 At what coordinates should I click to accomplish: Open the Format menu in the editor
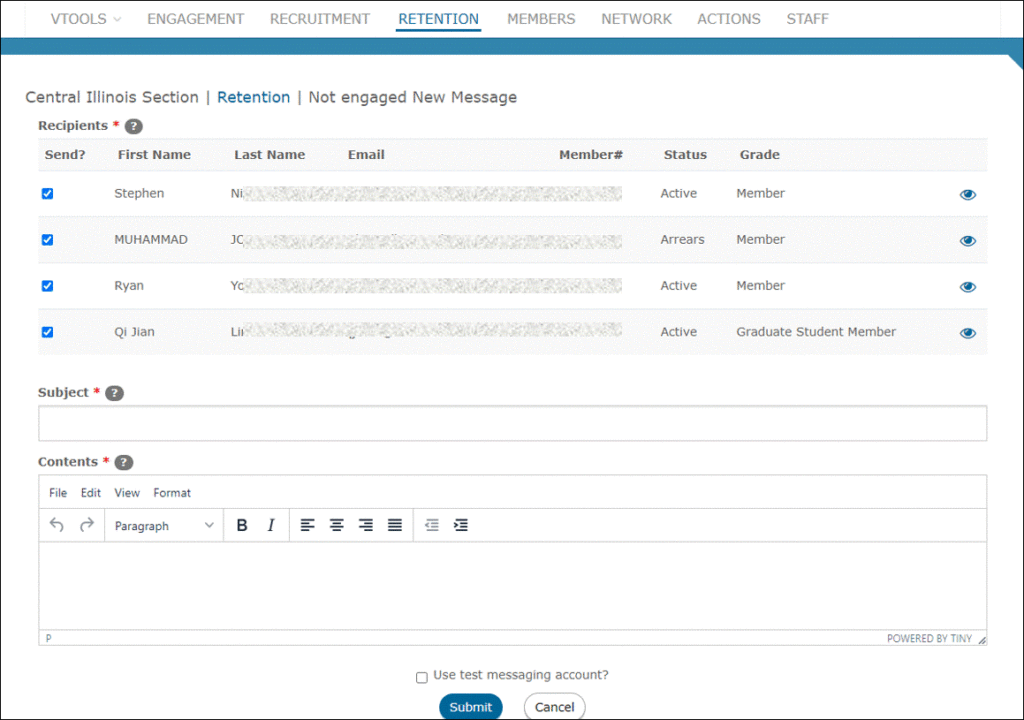[x=171, y=492]
